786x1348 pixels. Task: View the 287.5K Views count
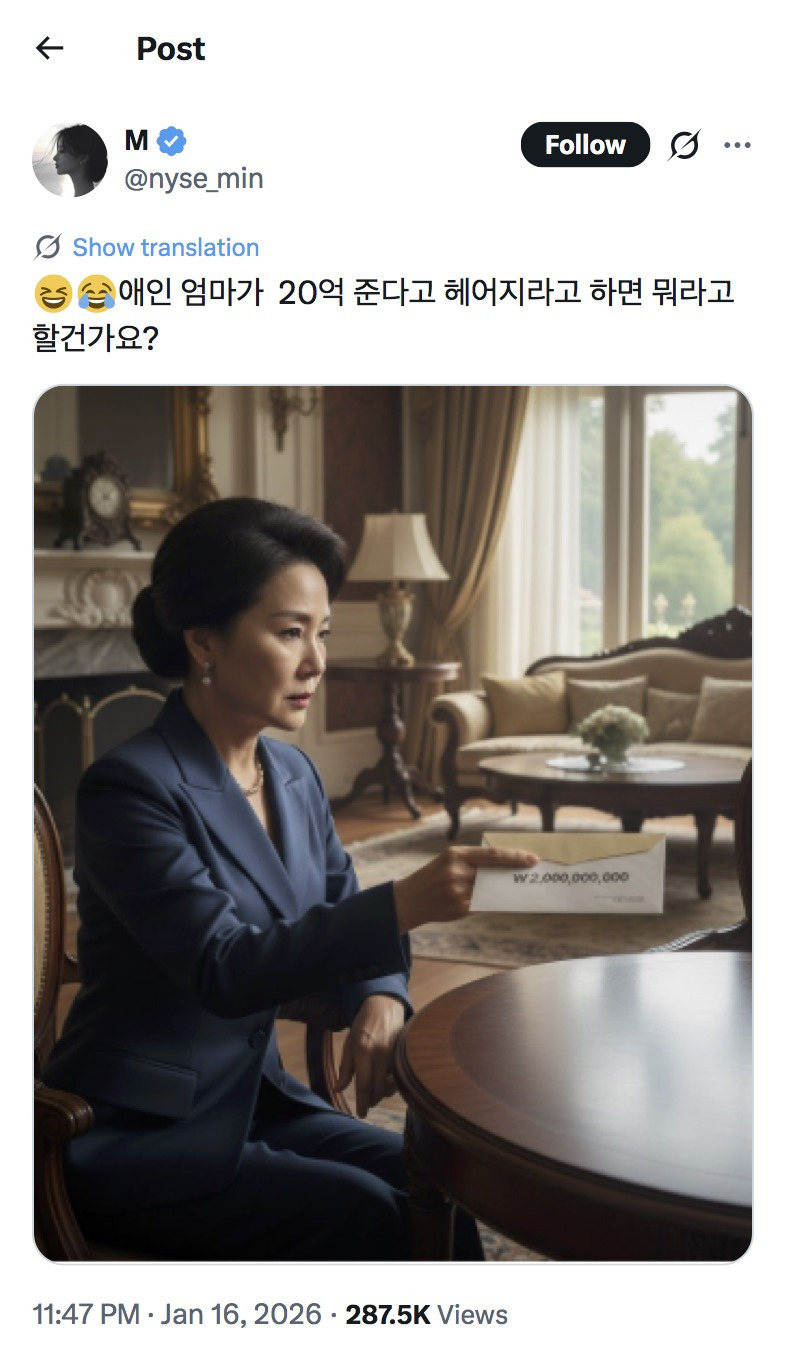tap(427, 1314)
